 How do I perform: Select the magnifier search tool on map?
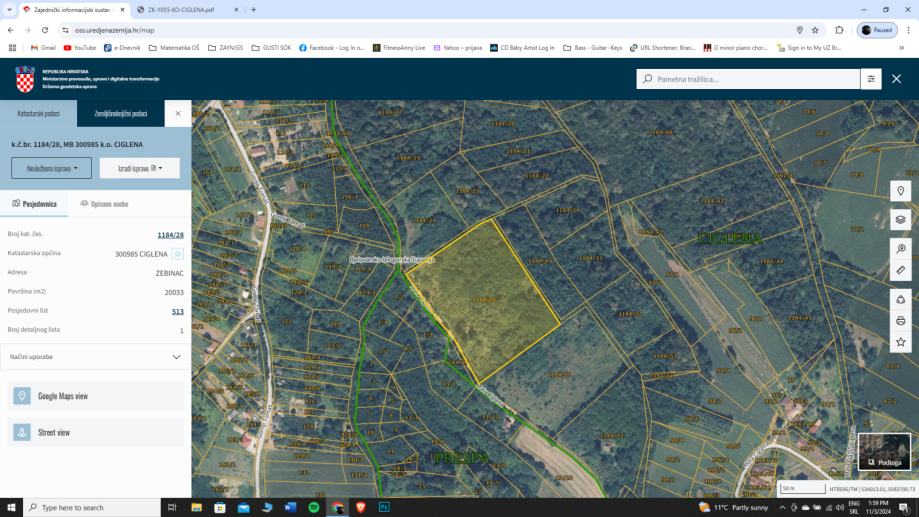[900, 248]
